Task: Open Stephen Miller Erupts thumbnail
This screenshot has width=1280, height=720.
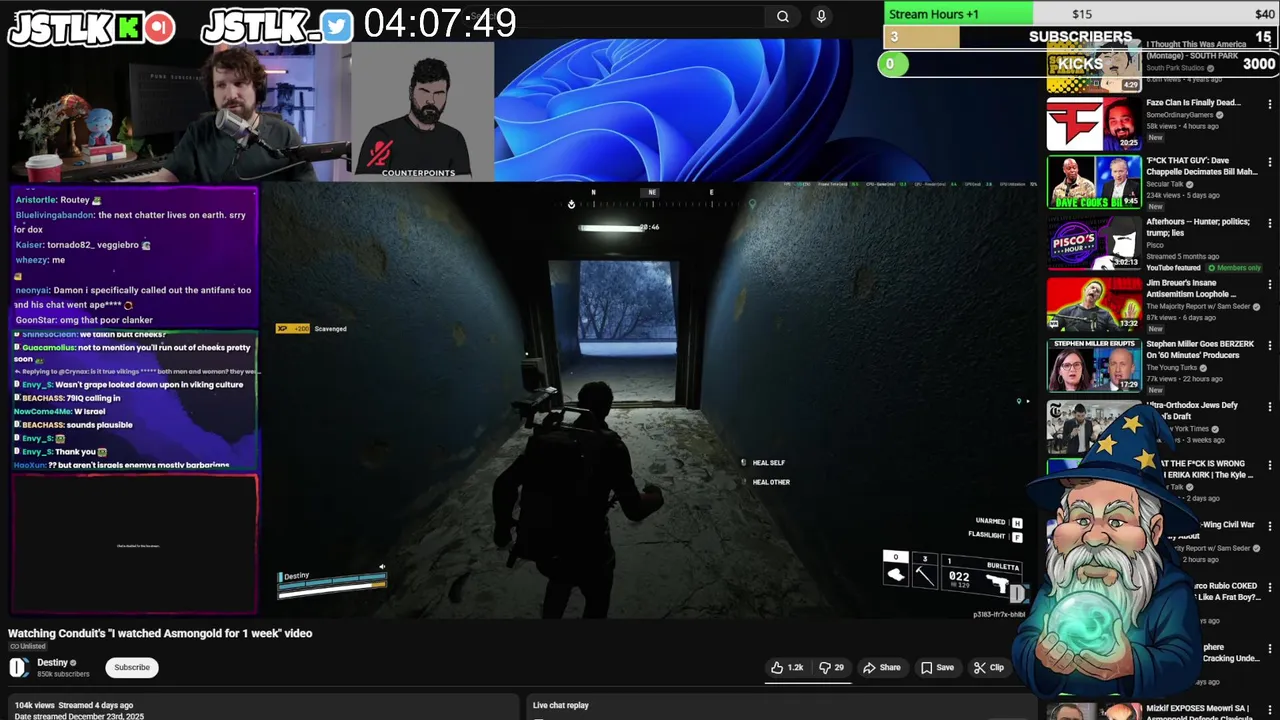Action: [x=1094, y=365]
